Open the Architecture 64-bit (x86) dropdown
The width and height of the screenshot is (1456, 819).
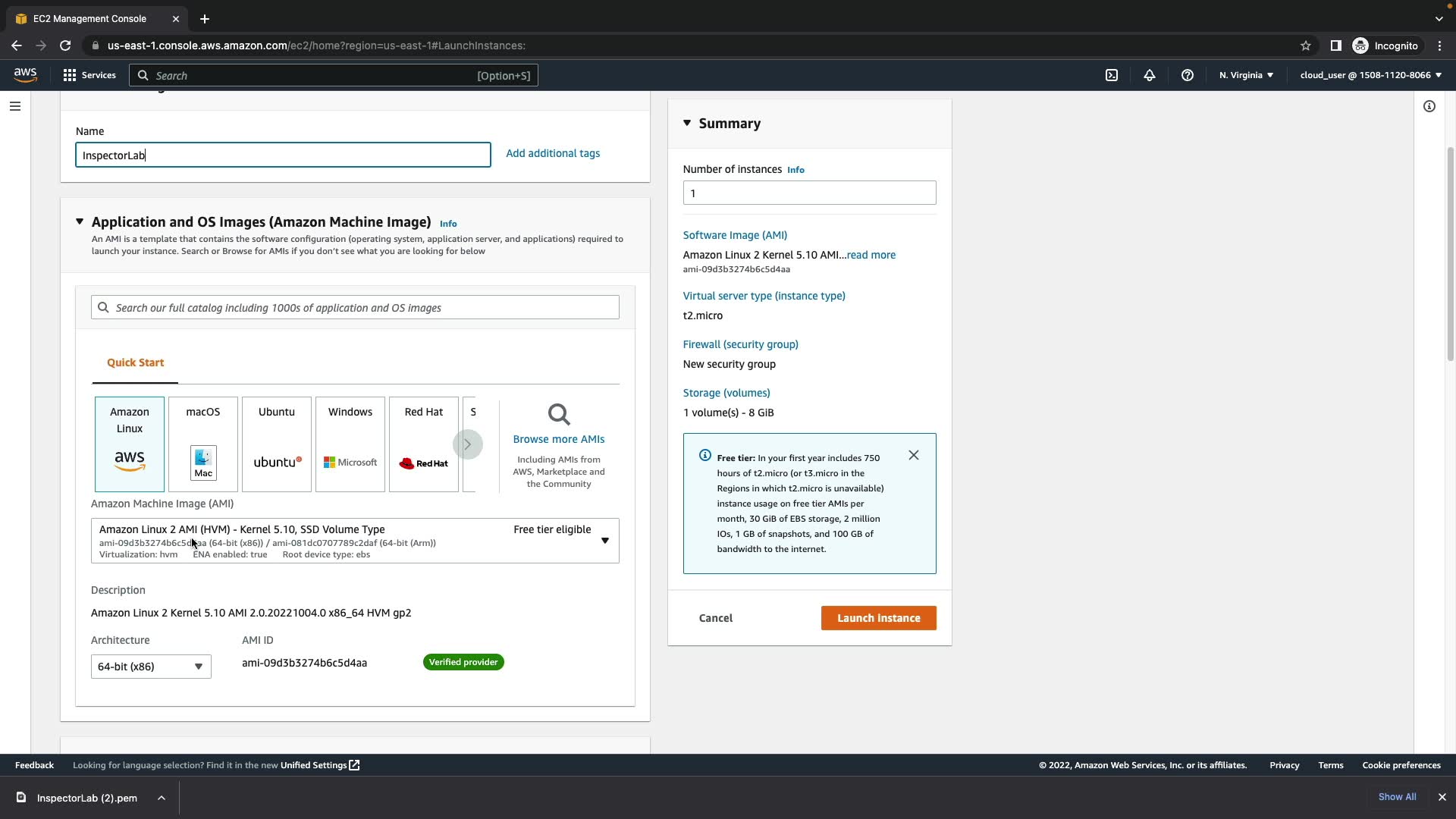pyautogui.click(x=151, y=667)
